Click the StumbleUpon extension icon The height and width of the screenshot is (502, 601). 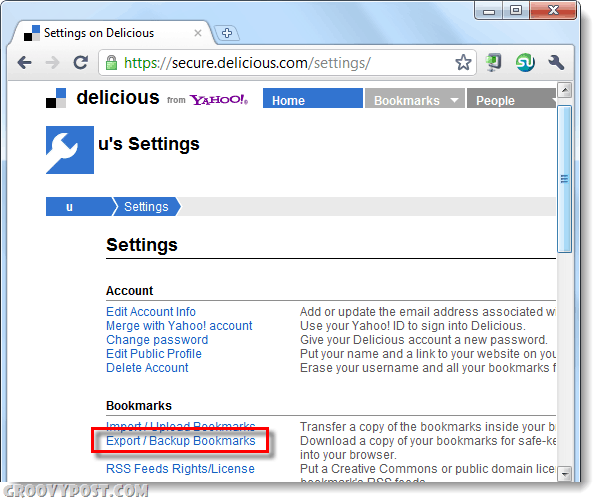[x=525, y=62]
